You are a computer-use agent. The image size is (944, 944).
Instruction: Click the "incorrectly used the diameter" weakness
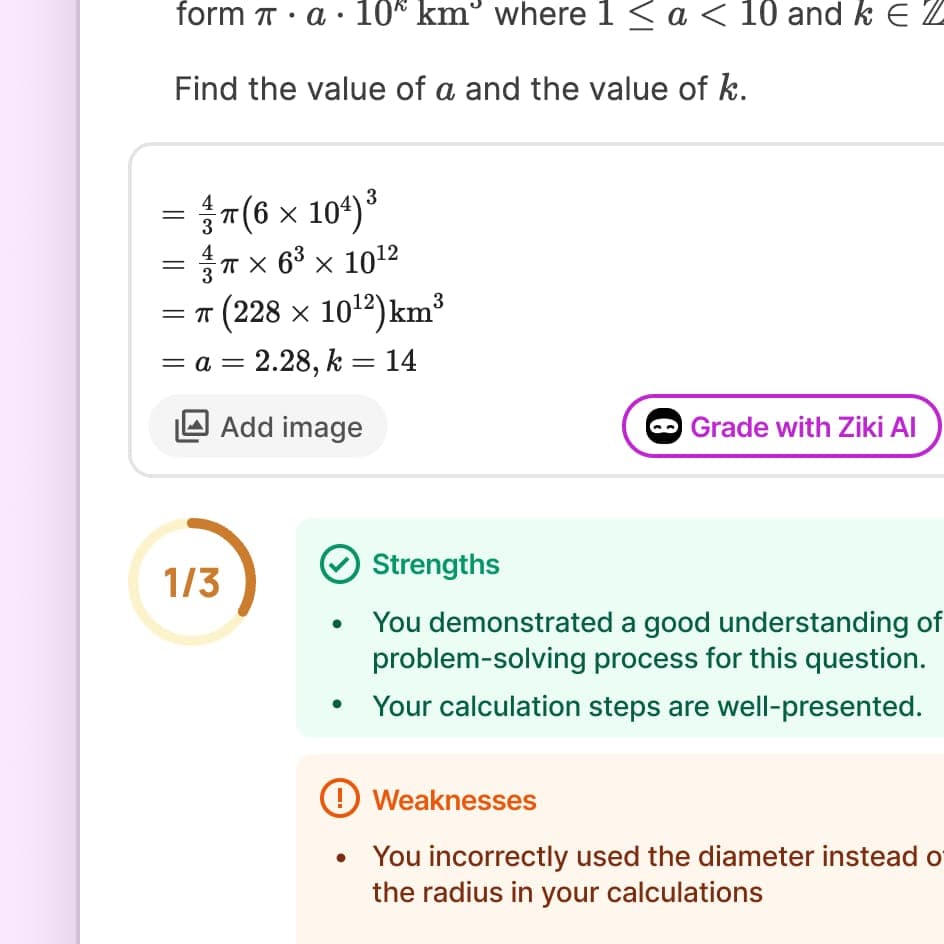[657, 874]
